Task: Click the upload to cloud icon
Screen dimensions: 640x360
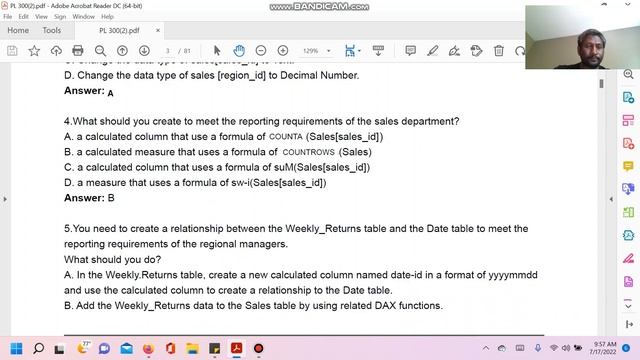Action: [x=56, y=51]
